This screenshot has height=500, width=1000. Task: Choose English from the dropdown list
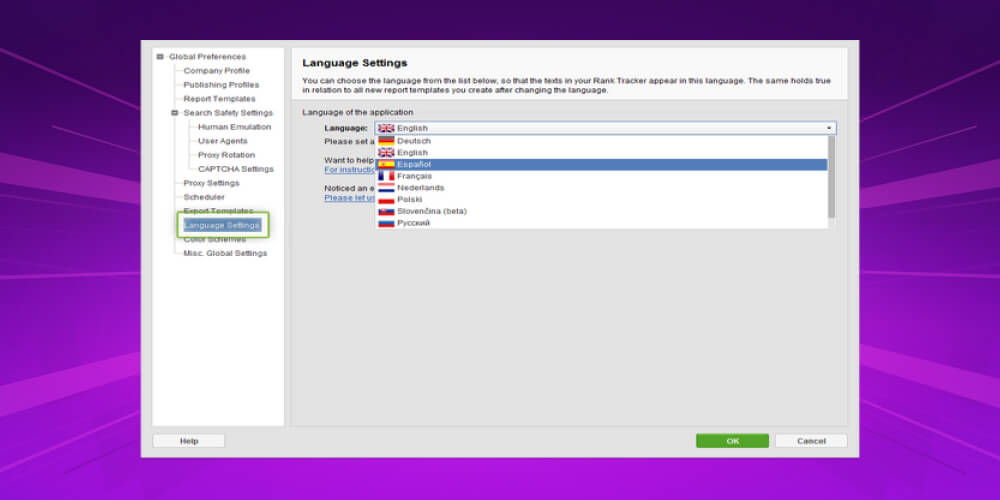(x=601, y=153)
